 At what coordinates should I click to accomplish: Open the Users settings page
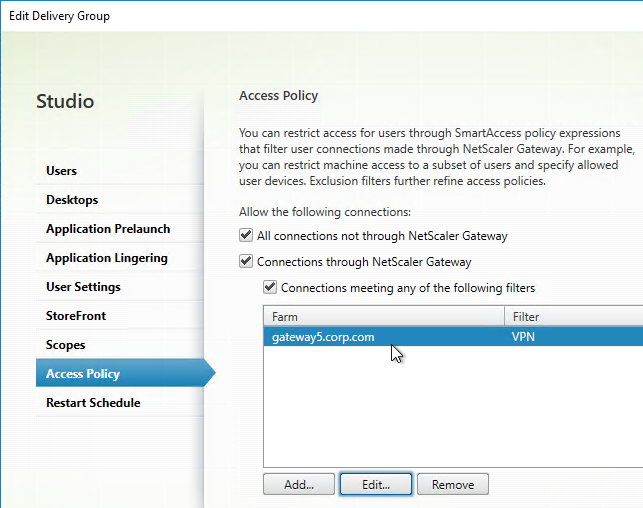point(119,171)
